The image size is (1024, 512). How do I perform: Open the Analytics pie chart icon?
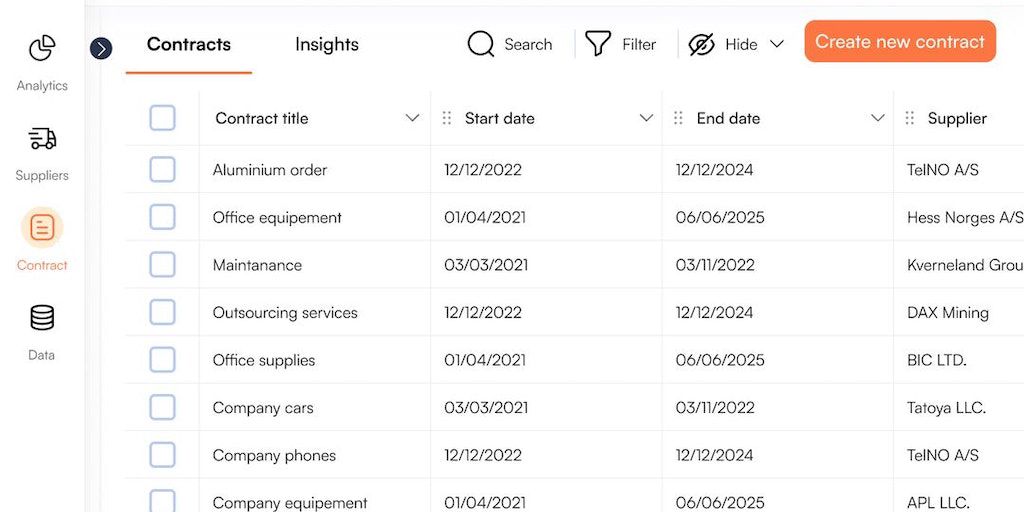click(42, 48)
